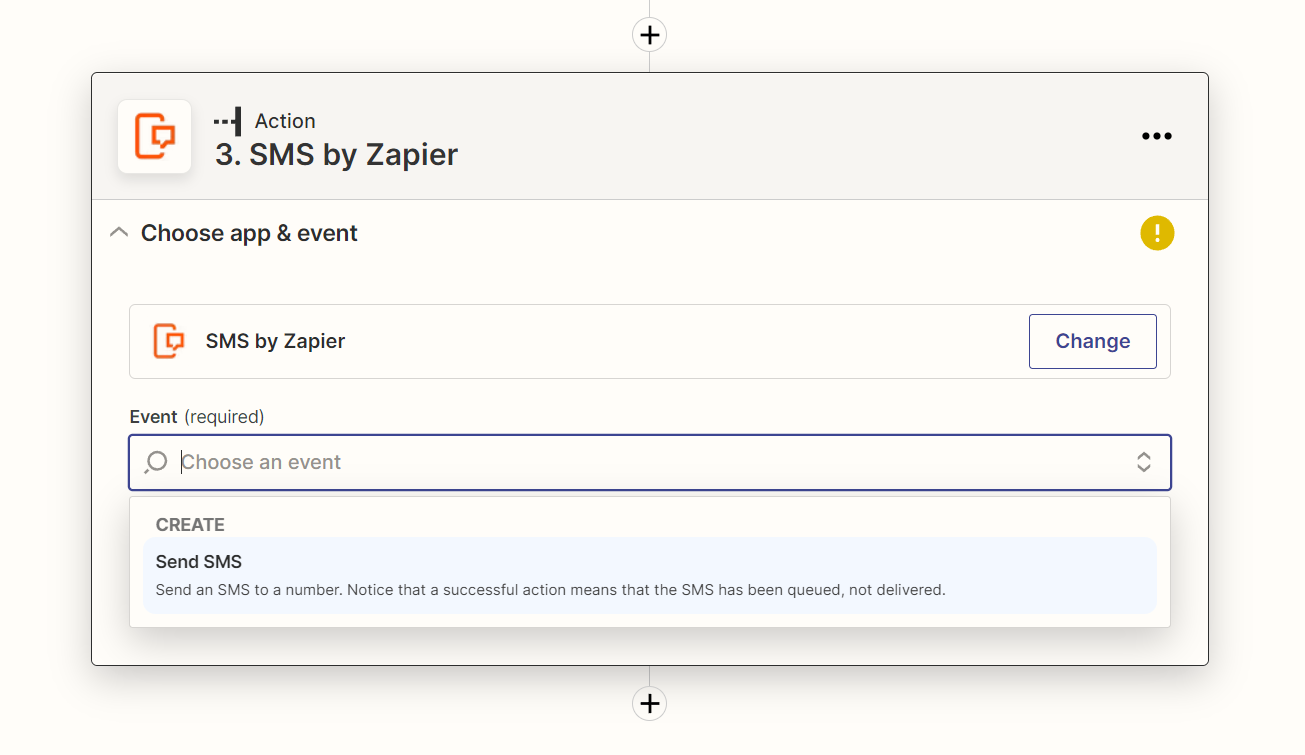Click the step title 3. SMS by Zapier
Viewport: 1305px width, 755px height.
[336, 155]
